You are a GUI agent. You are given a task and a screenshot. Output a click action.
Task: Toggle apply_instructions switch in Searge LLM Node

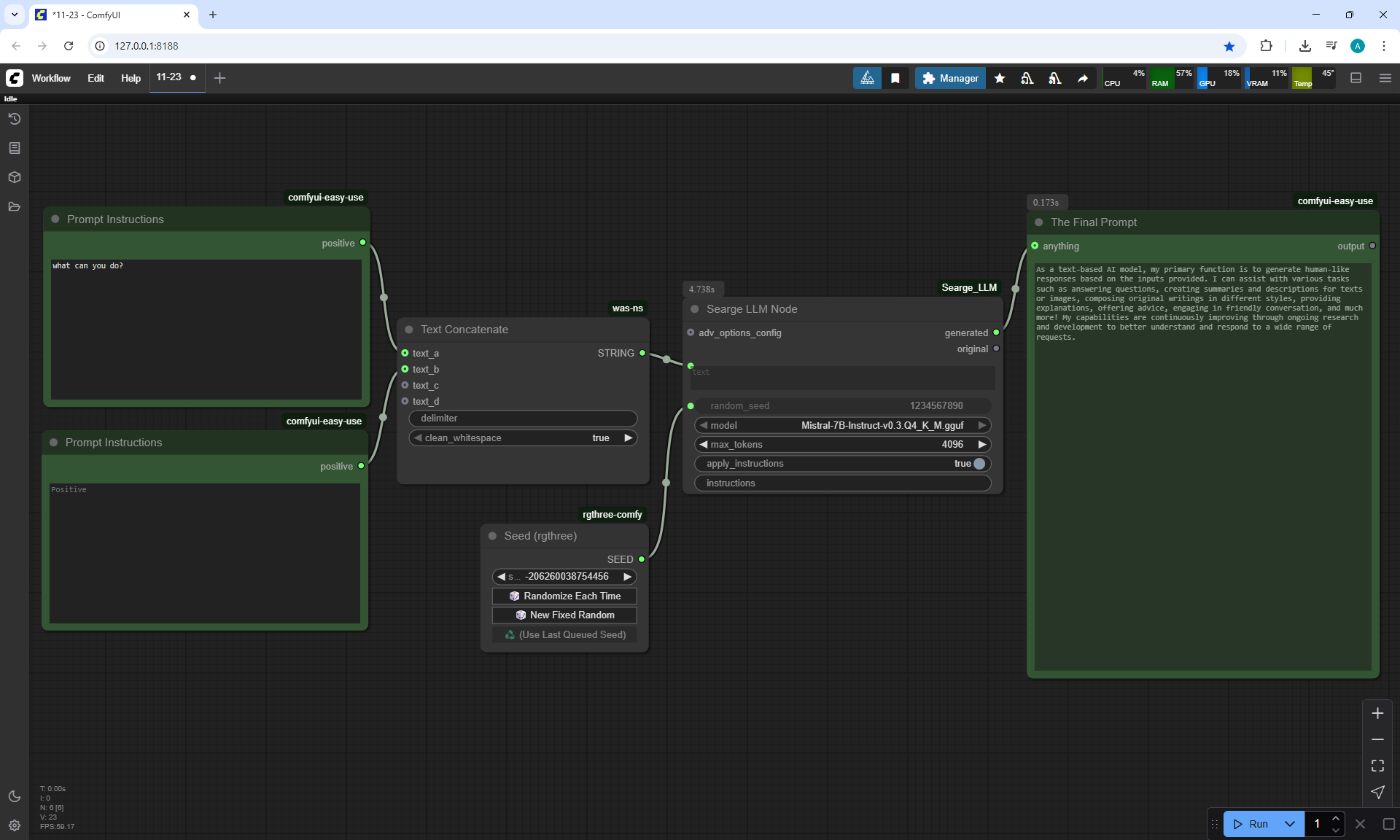pos(979,464)
